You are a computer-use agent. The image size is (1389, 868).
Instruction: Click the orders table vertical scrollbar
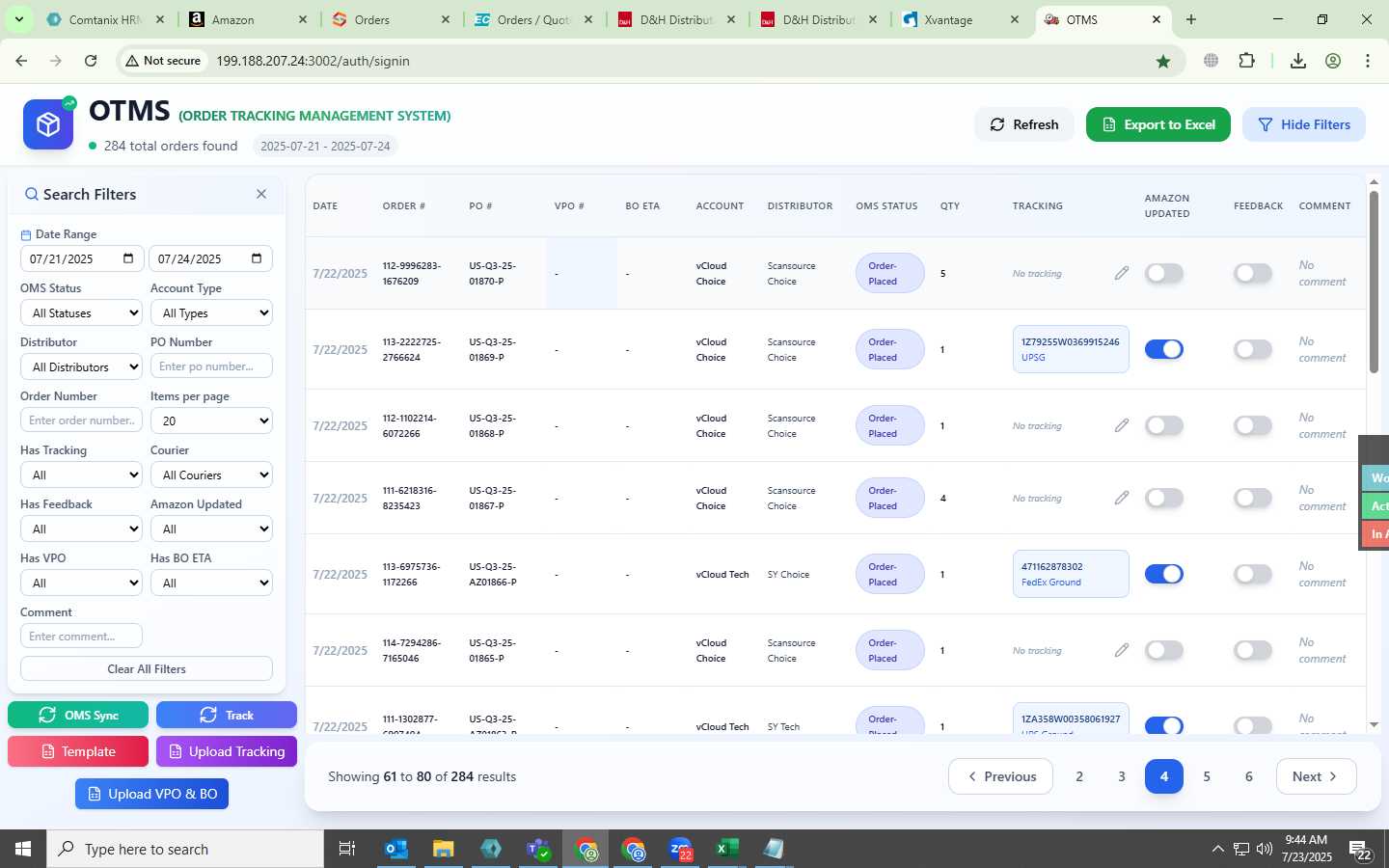point(1374,282)
